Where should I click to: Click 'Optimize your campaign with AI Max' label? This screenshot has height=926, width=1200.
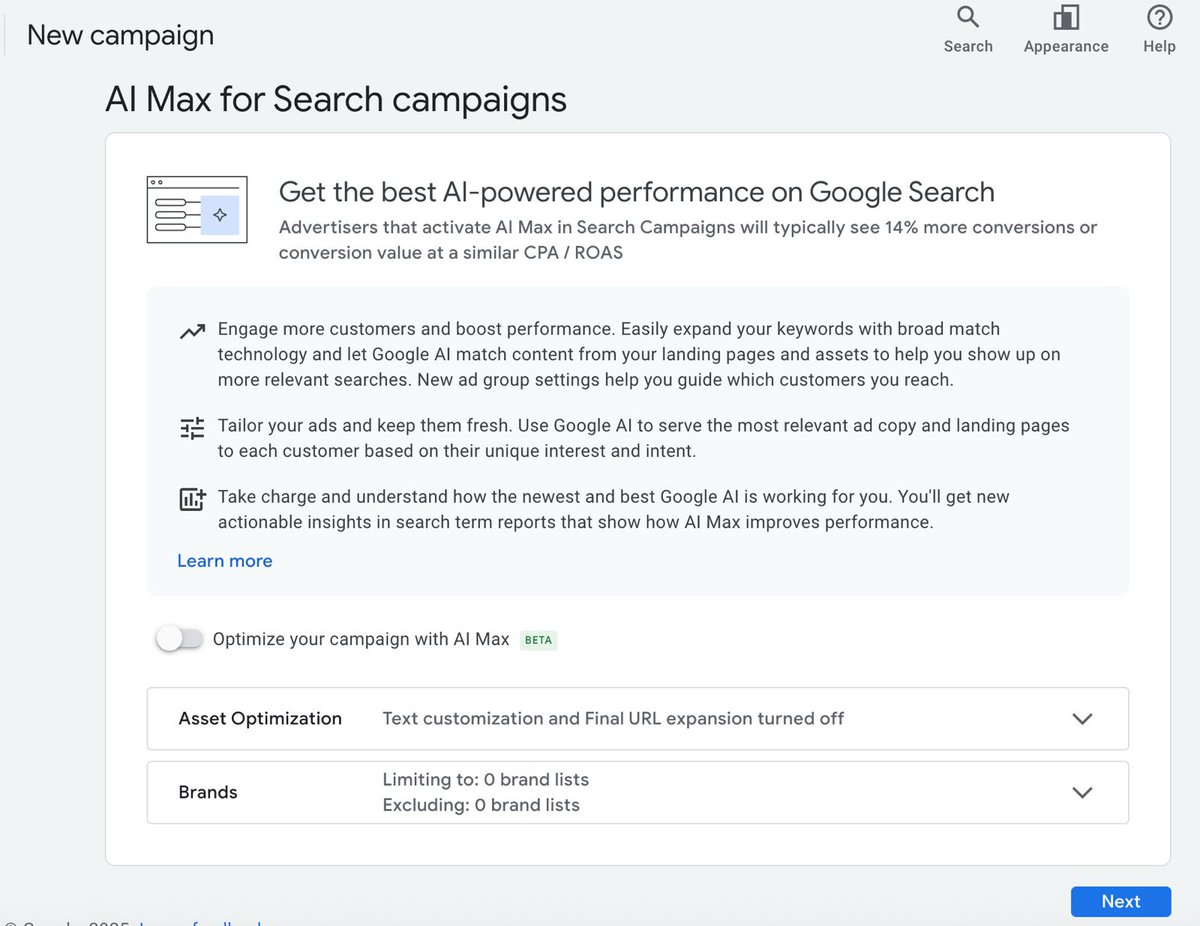click(361, 639)
